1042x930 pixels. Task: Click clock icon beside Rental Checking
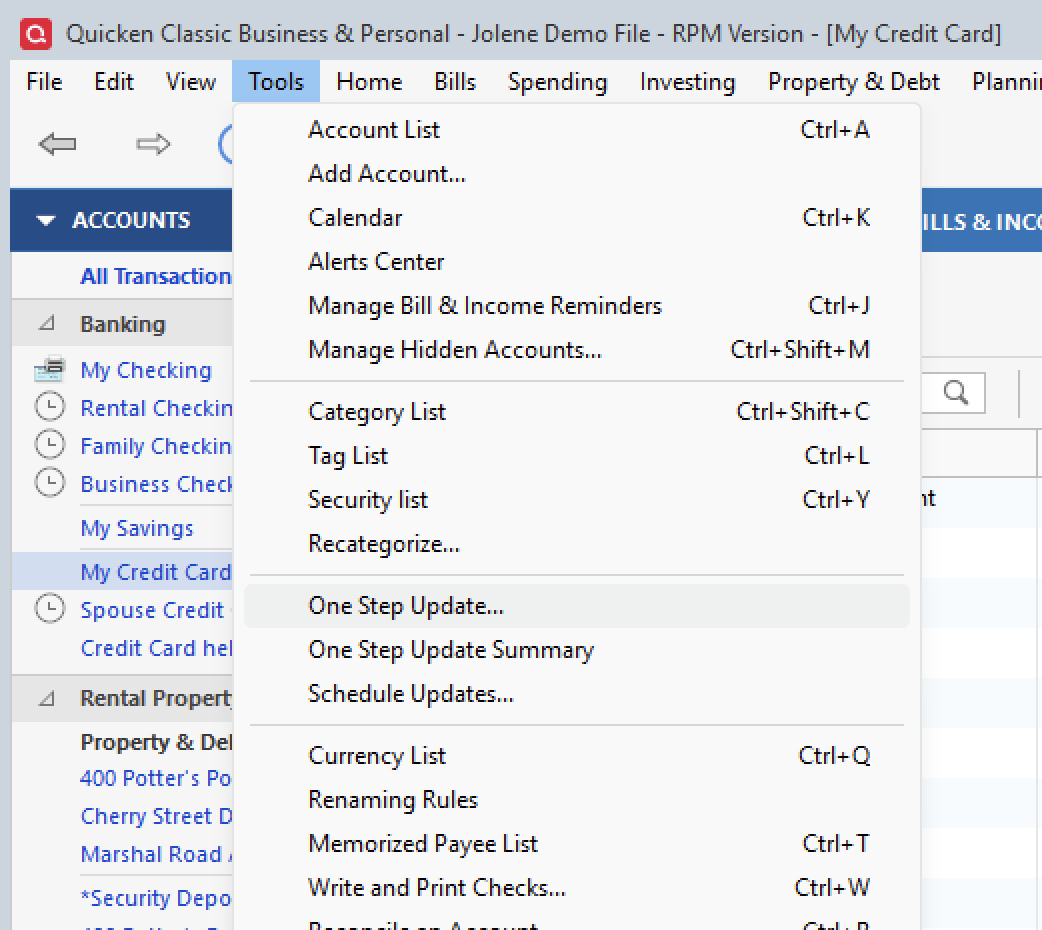50,407
